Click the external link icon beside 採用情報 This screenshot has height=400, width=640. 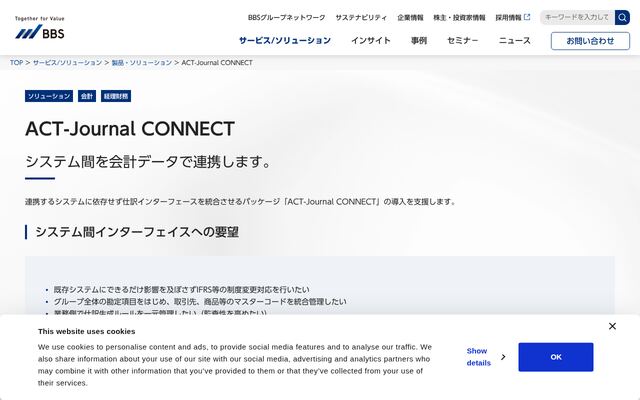[x=527, y=17]
